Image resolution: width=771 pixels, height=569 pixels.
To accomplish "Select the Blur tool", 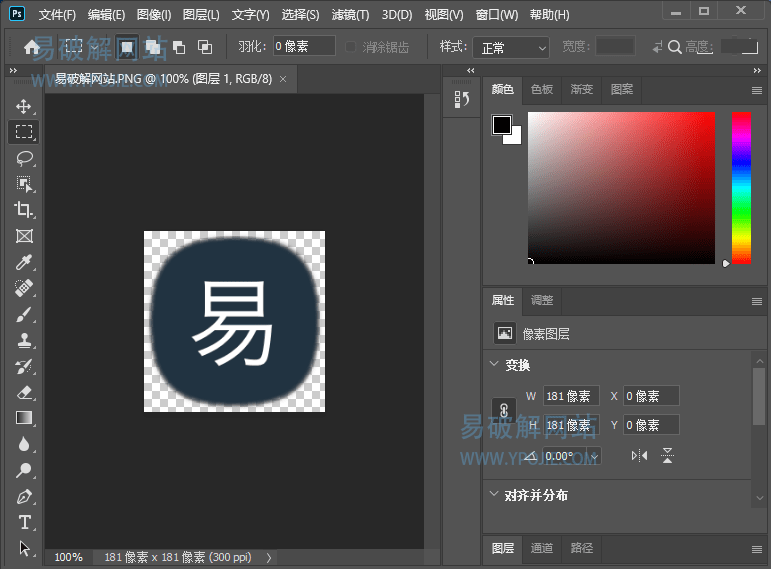I will [24, 444].
